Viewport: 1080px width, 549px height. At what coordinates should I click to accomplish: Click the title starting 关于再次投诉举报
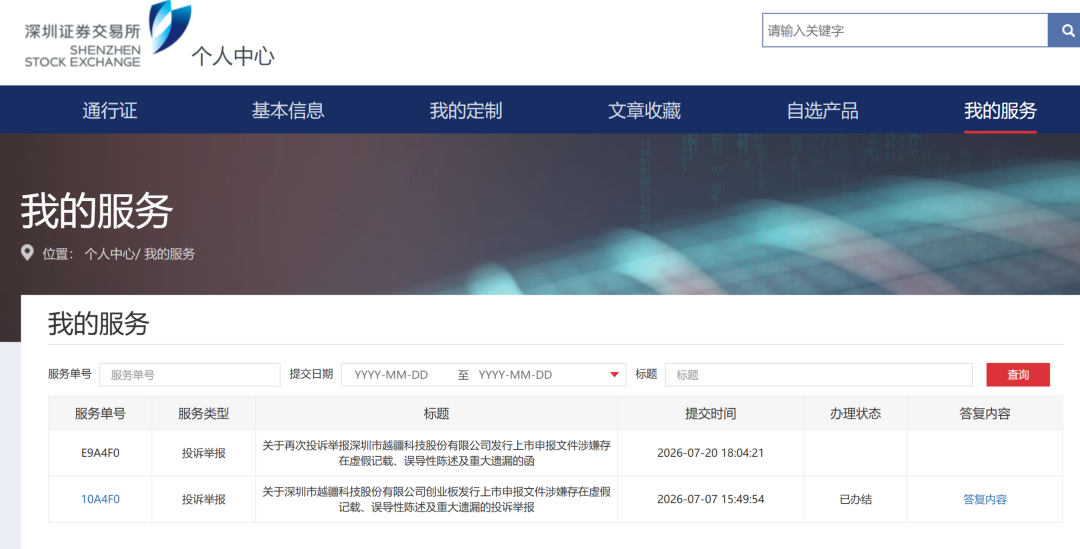(x=437, y=453)
